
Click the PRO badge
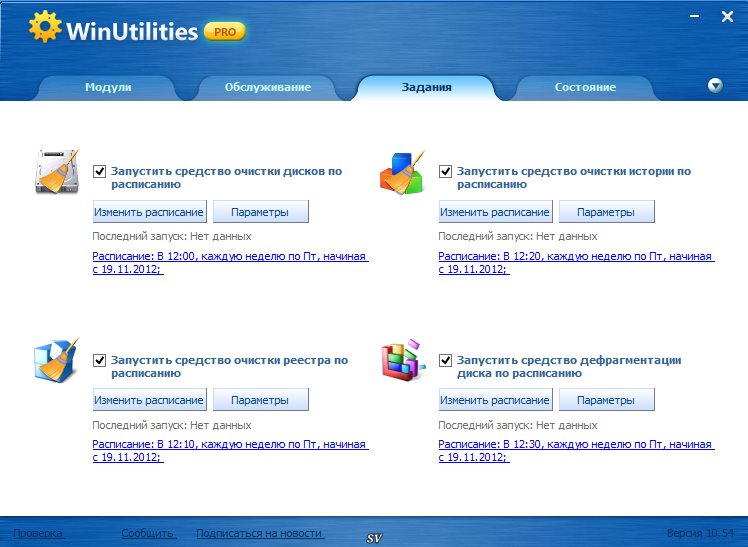coord(225,32)
